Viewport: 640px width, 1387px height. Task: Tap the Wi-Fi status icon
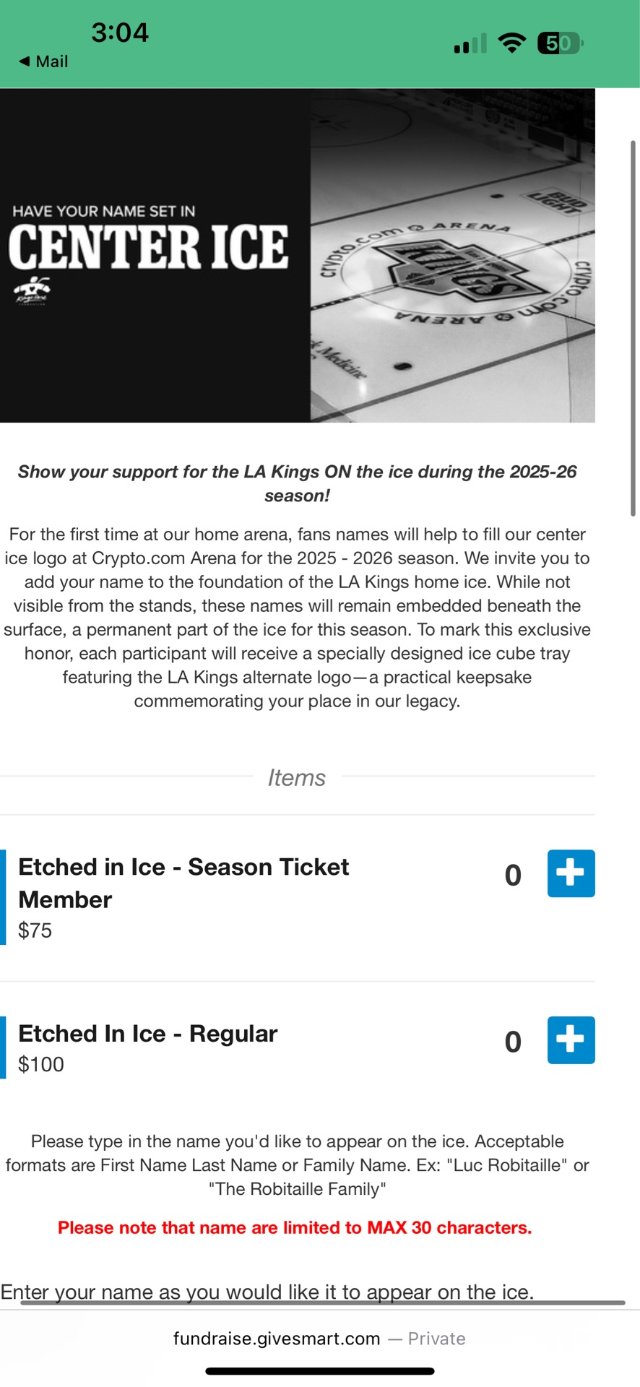pos(513,43)
